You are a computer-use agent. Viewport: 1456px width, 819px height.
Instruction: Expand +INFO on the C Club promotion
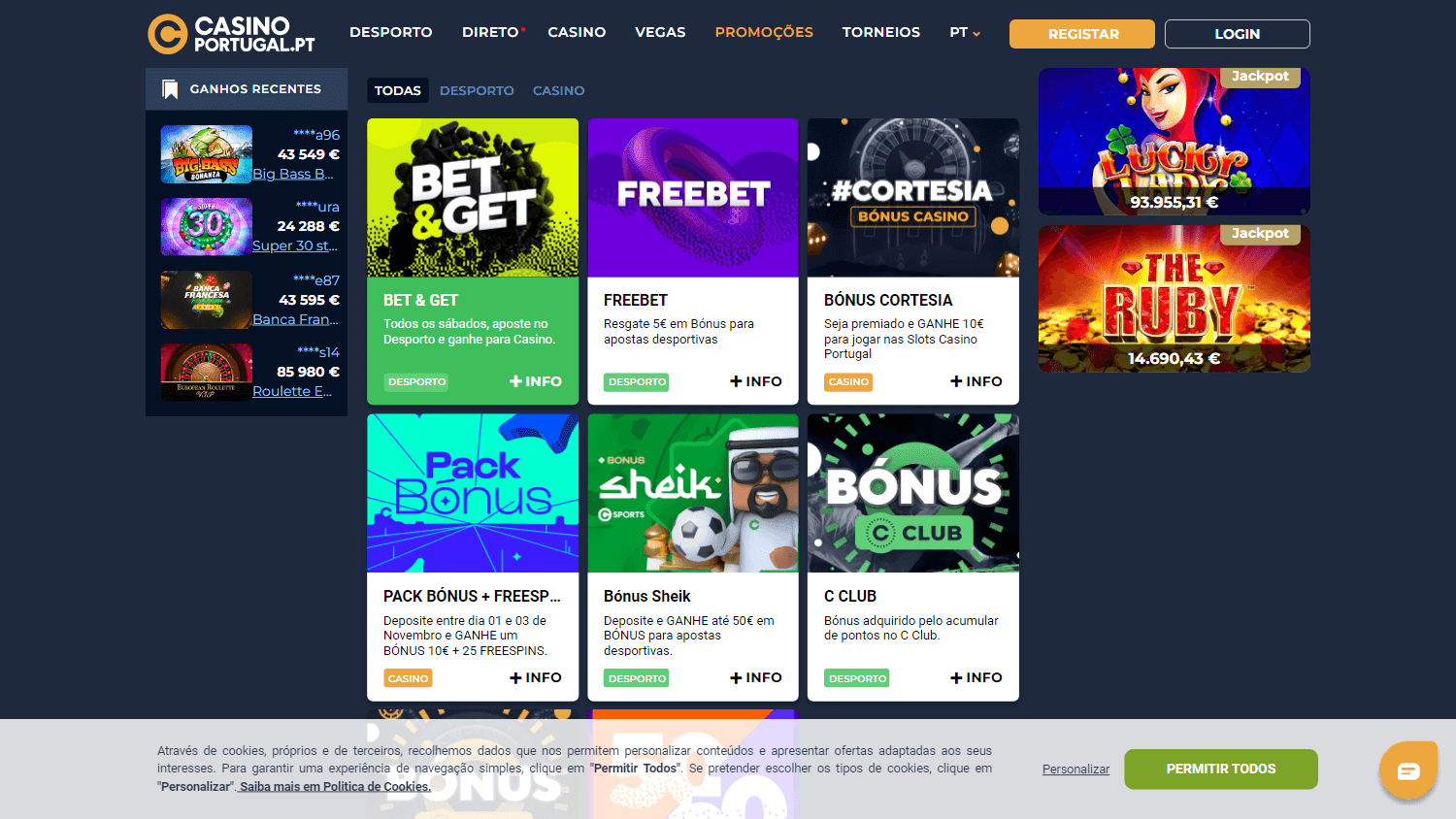976,677
